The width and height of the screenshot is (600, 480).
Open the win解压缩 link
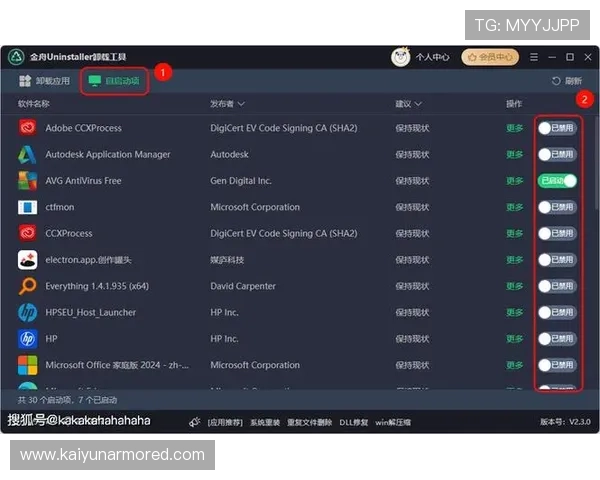point(393,422)
